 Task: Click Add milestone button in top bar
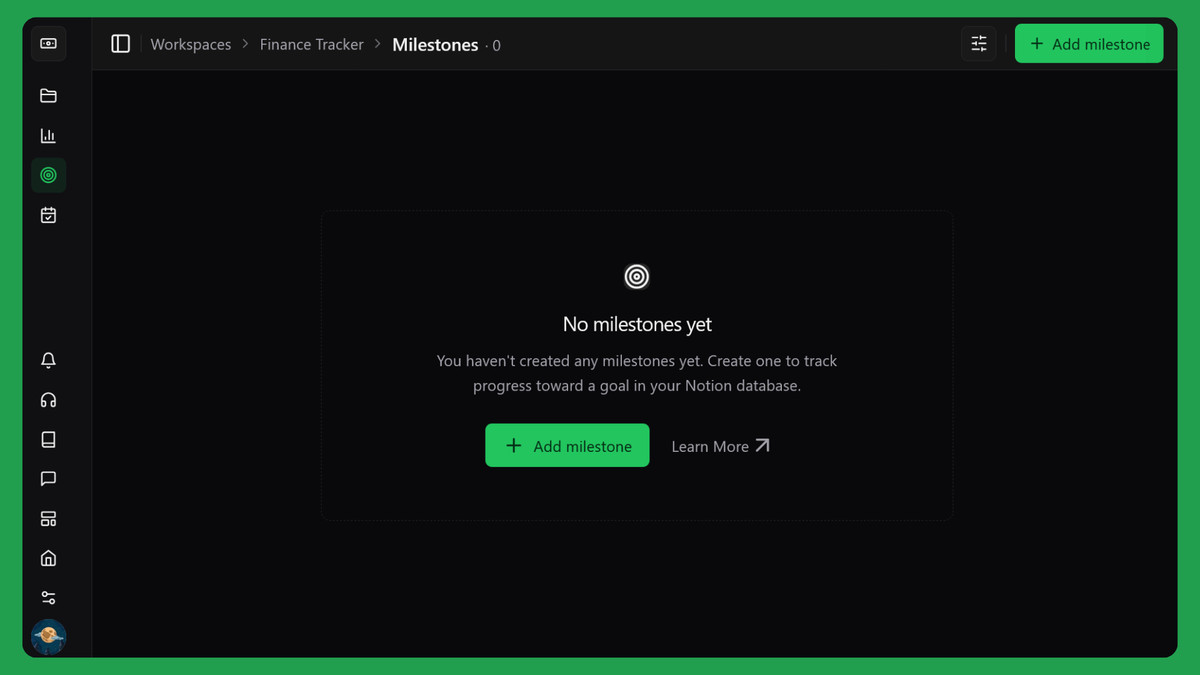pos(1089,44)
